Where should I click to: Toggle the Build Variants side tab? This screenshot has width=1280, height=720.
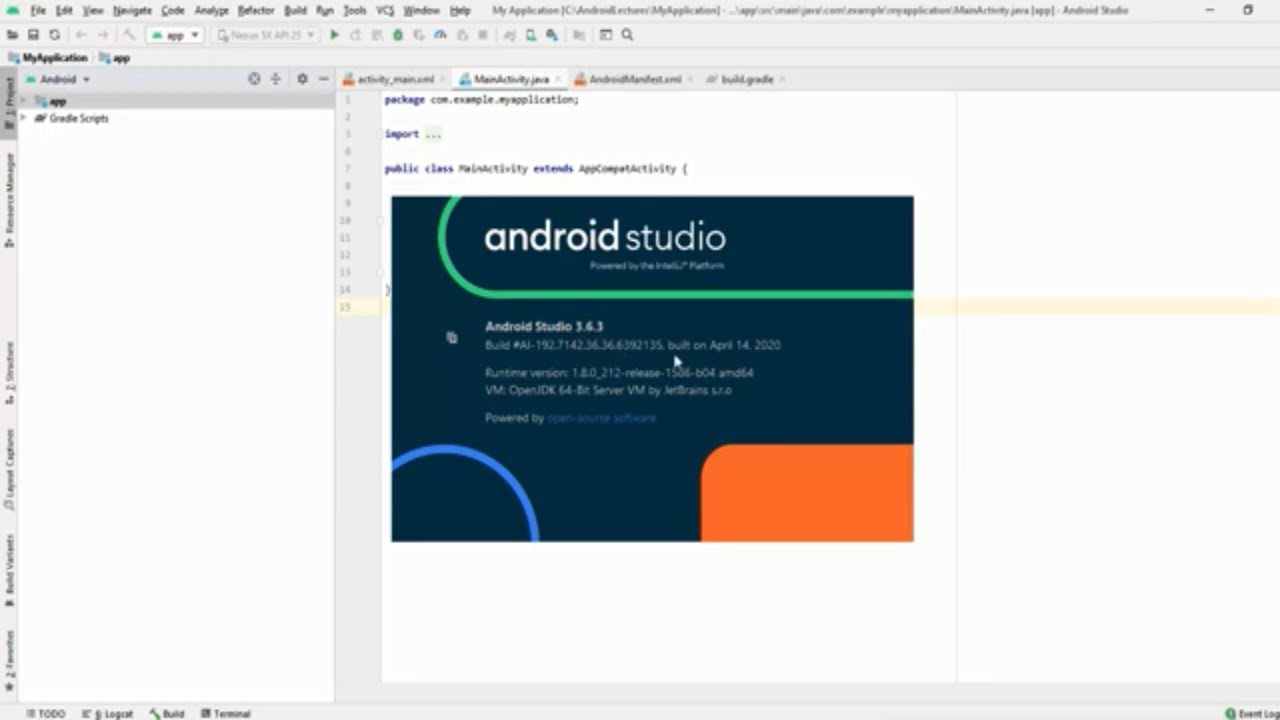point(9,572)
